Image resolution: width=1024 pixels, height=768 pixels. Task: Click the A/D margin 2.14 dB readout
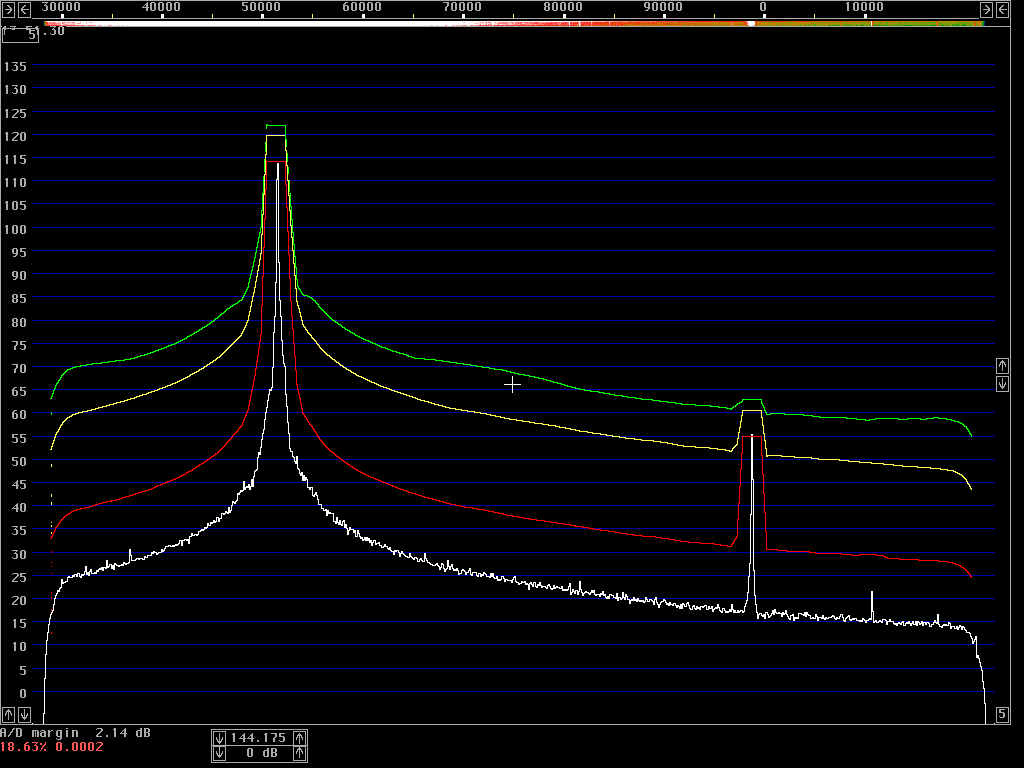75,733
